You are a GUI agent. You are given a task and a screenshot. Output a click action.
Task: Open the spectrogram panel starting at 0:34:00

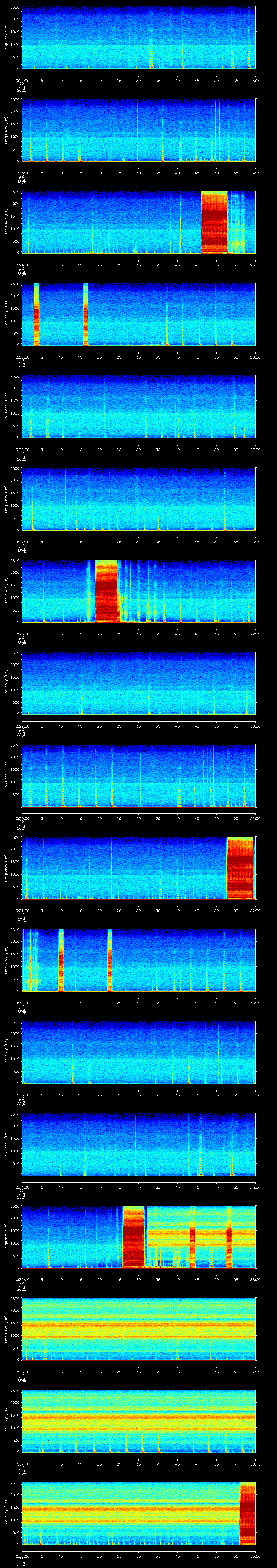138,1145
